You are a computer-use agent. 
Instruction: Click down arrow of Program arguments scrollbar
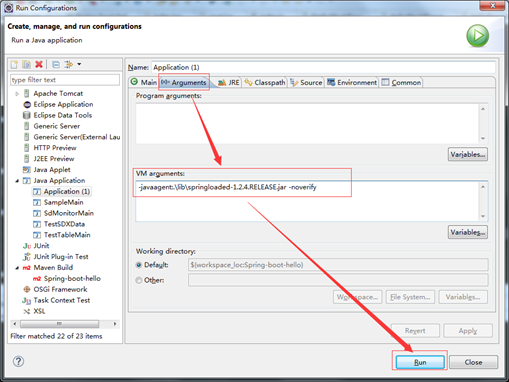click(x=483, y=138)
